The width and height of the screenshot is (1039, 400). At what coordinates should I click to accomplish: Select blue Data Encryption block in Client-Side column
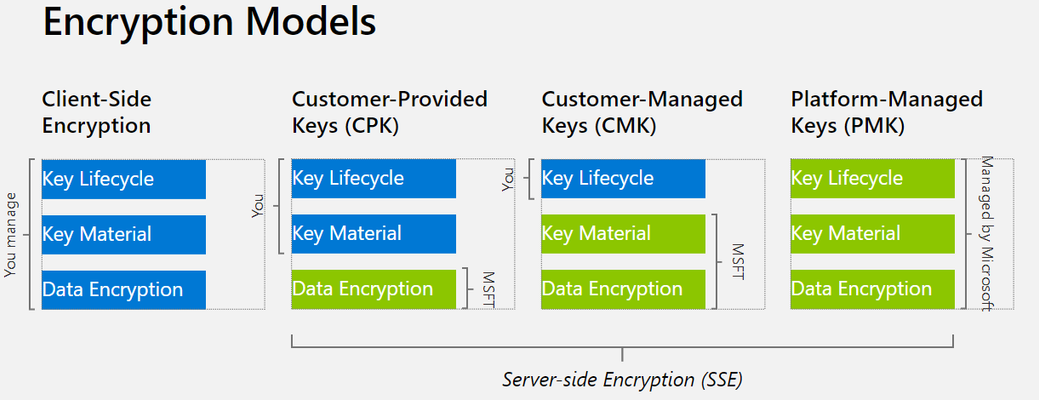coord(124,289)
